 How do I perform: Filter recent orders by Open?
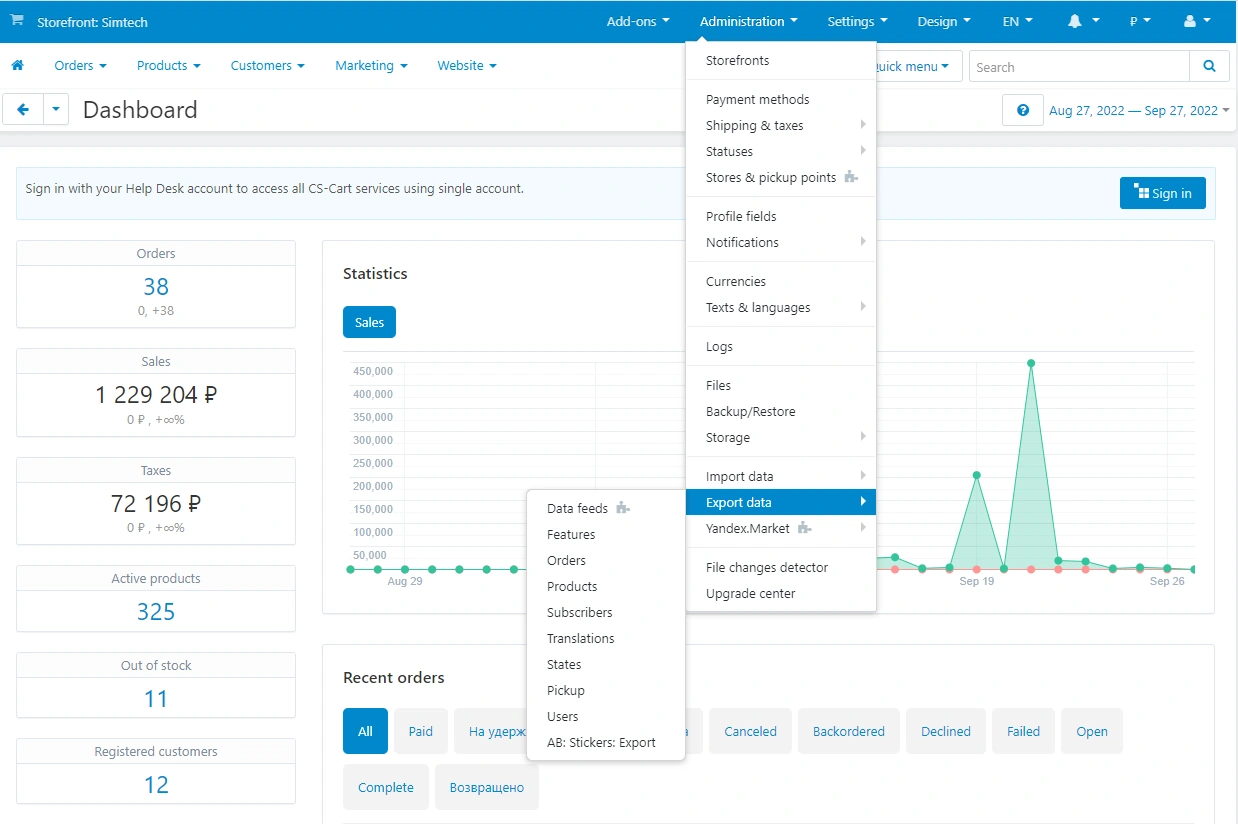(x=1092, y=731)
